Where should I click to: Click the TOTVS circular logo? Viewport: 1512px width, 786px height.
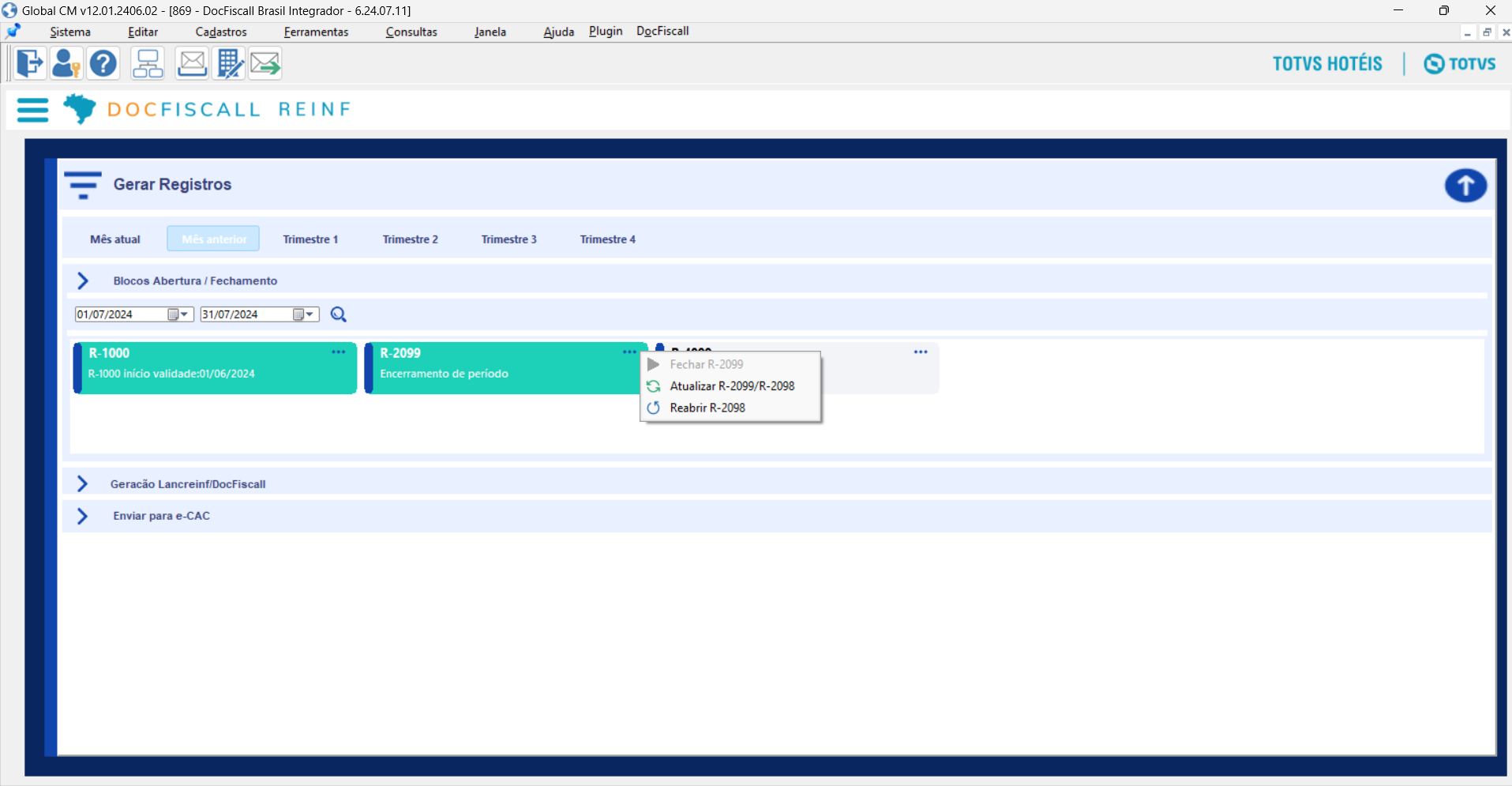(1460, 64)
